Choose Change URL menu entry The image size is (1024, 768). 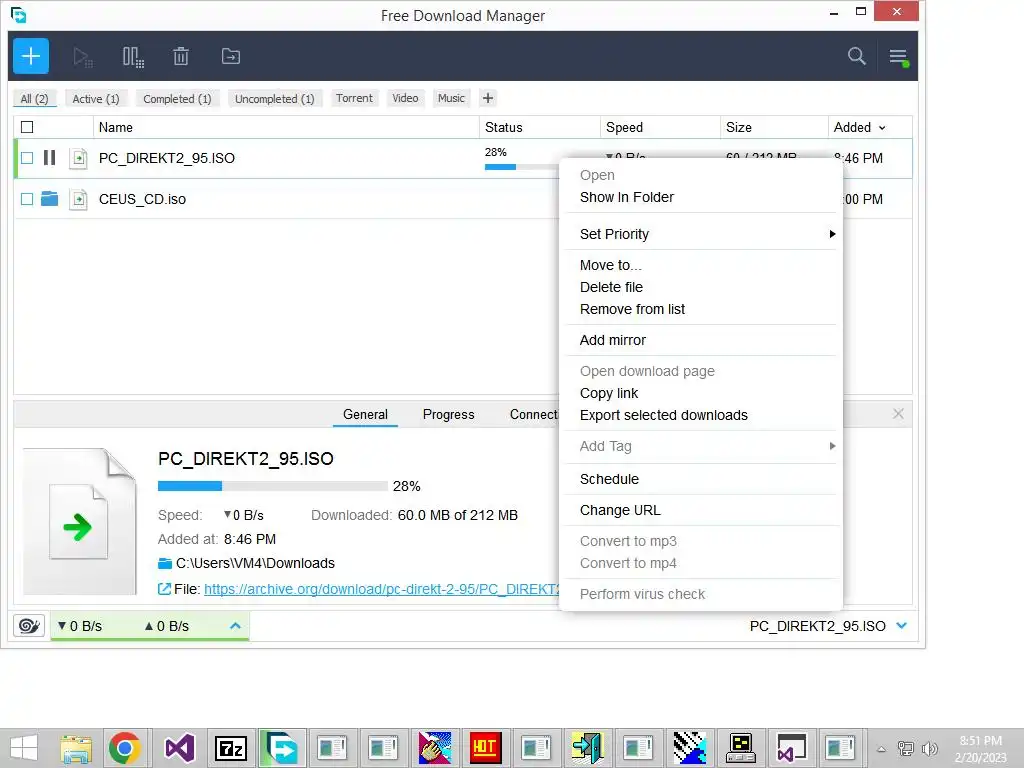(620, 510)
